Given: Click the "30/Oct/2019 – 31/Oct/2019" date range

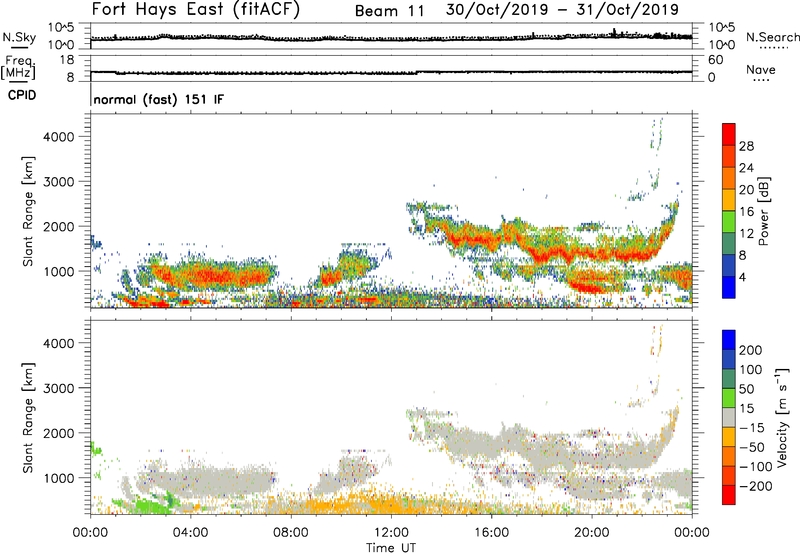Looking at the screenshot, I should click(x=562, y=10).
